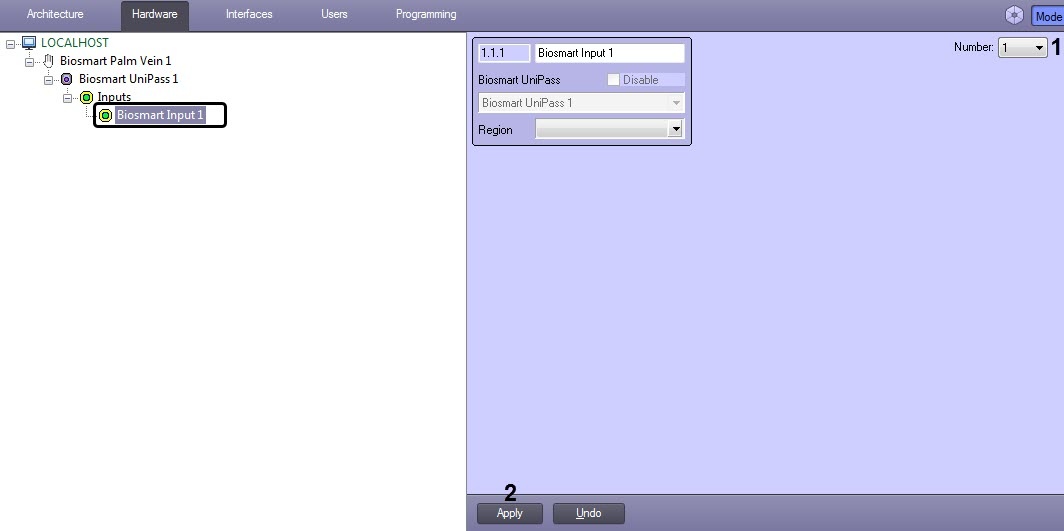Click the Inputs group icon
1064x531 pixels.
click(x=86, y=98)
